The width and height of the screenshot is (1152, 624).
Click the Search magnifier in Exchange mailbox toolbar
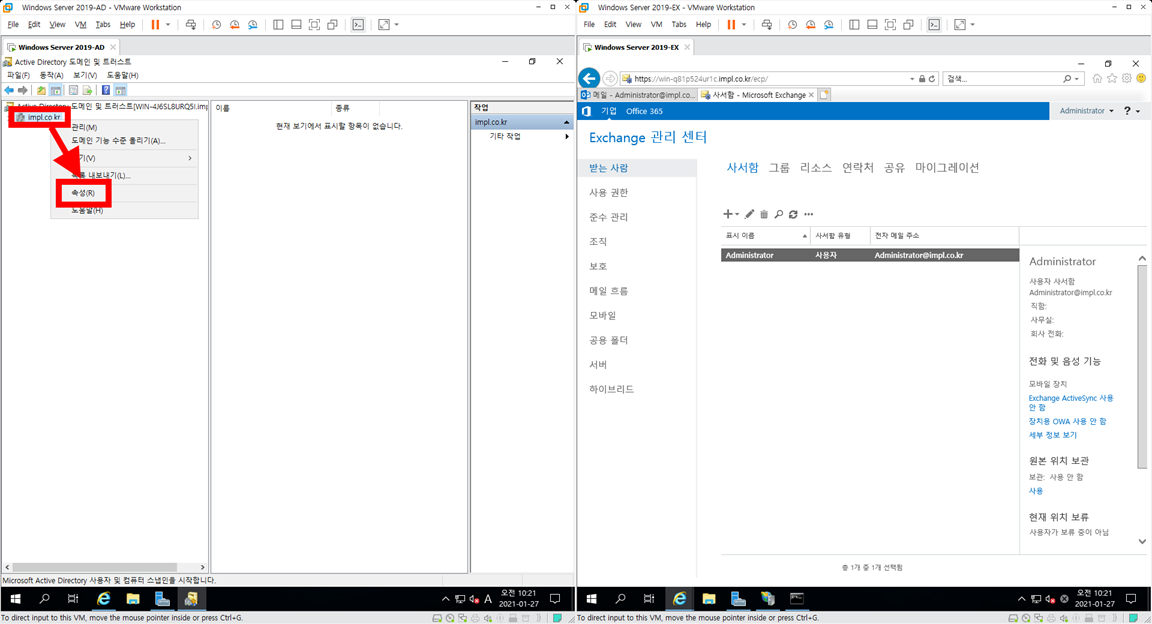coord(779,214)
